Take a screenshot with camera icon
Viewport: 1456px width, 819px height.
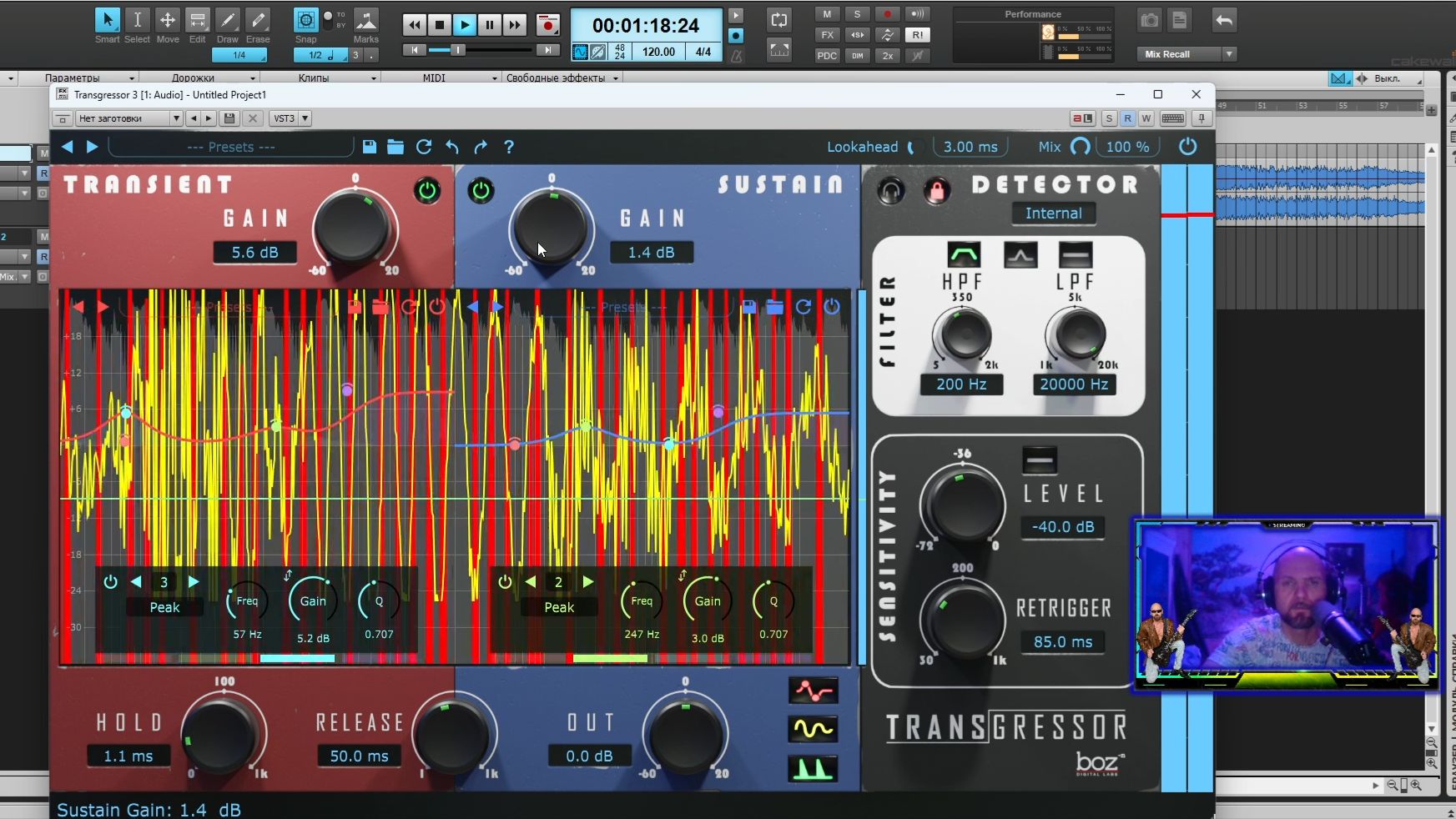1150,21
